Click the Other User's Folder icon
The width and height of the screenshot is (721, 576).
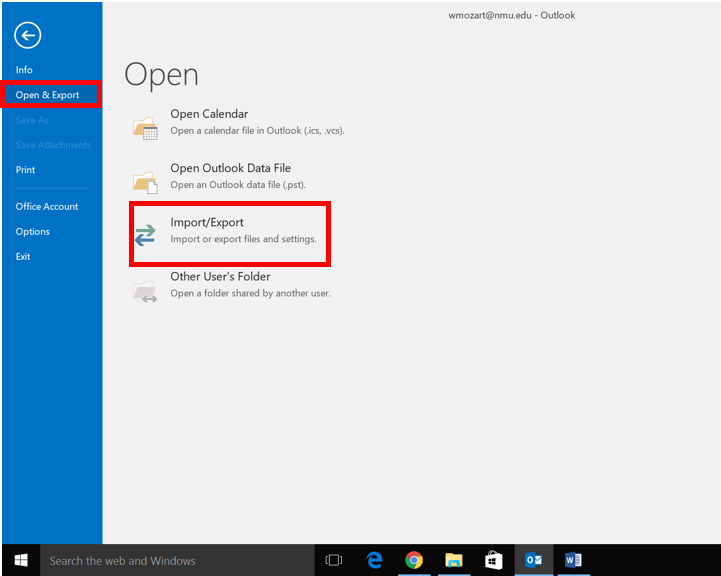pyautogui.click(x=145, y=291)
